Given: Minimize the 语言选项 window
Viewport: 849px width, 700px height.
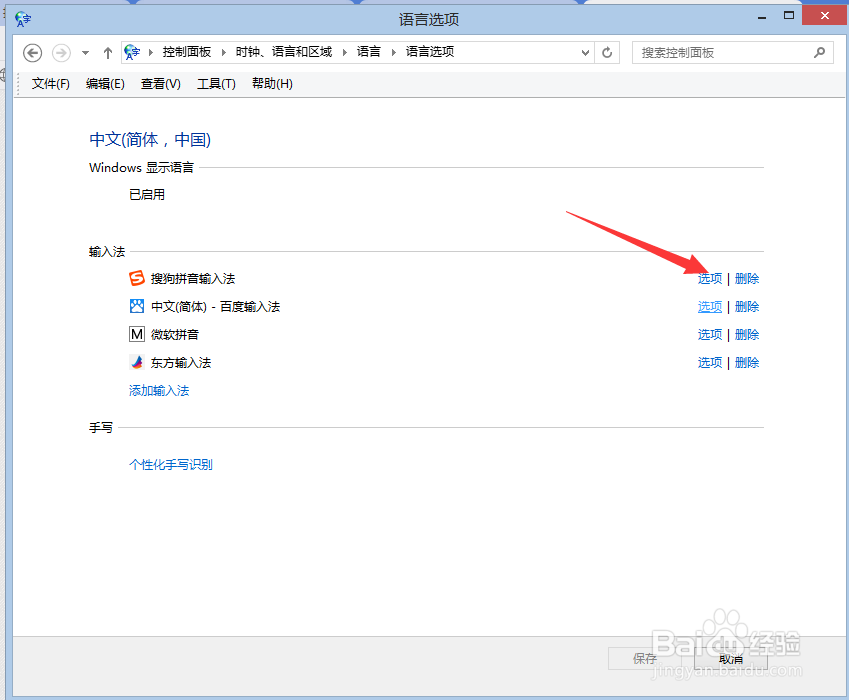Looking at the screenshot, I should pos(762,17).
